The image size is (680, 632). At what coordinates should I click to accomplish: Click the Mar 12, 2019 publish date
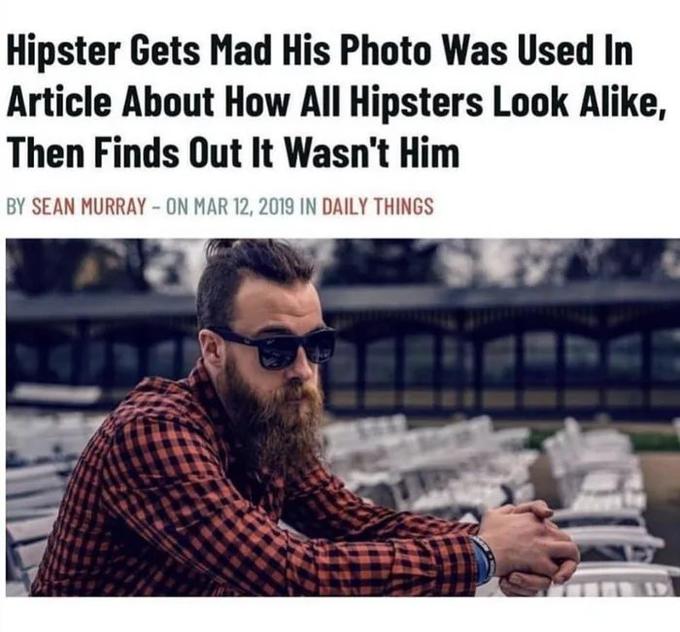click(x=244, y=206)
